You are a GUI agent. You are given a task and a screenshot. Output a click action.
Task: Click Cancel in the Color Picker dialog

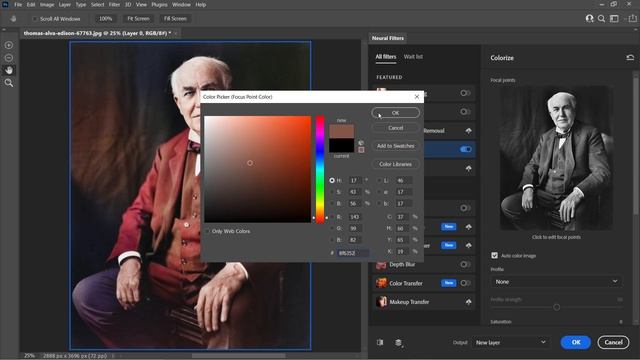[x=396, y=128]
